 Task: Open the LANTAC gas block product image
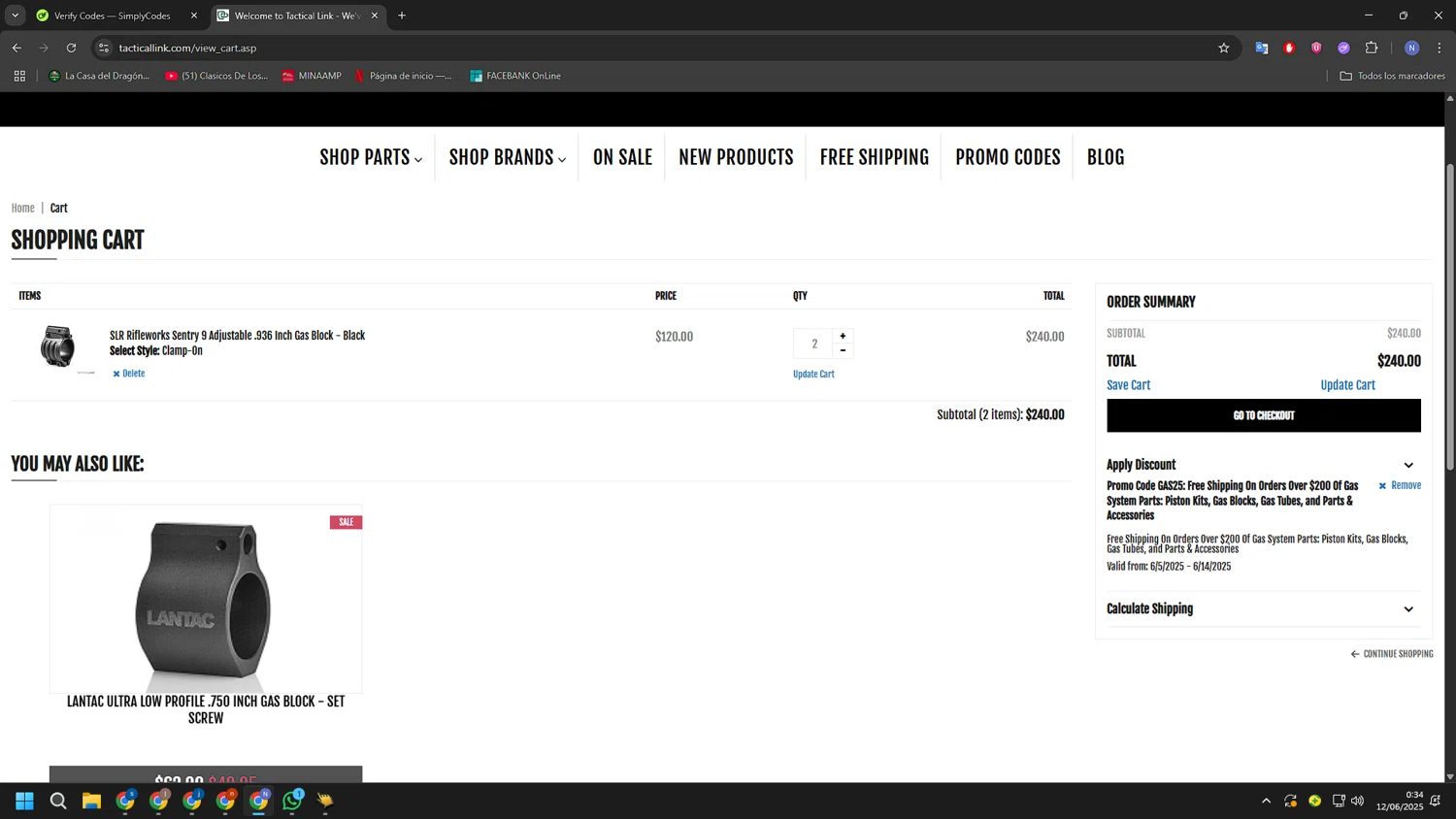(x=206, y=599)
